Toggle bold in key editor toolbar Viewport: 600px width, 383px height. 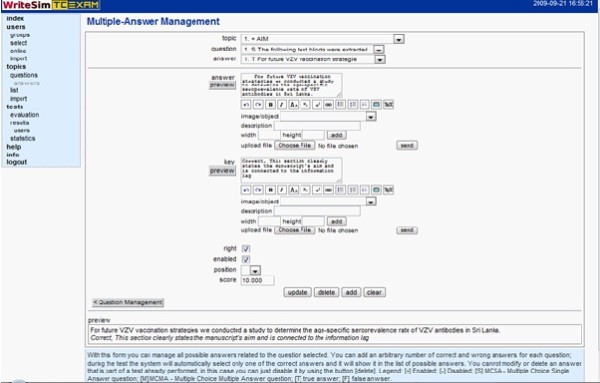click(270, 190)
